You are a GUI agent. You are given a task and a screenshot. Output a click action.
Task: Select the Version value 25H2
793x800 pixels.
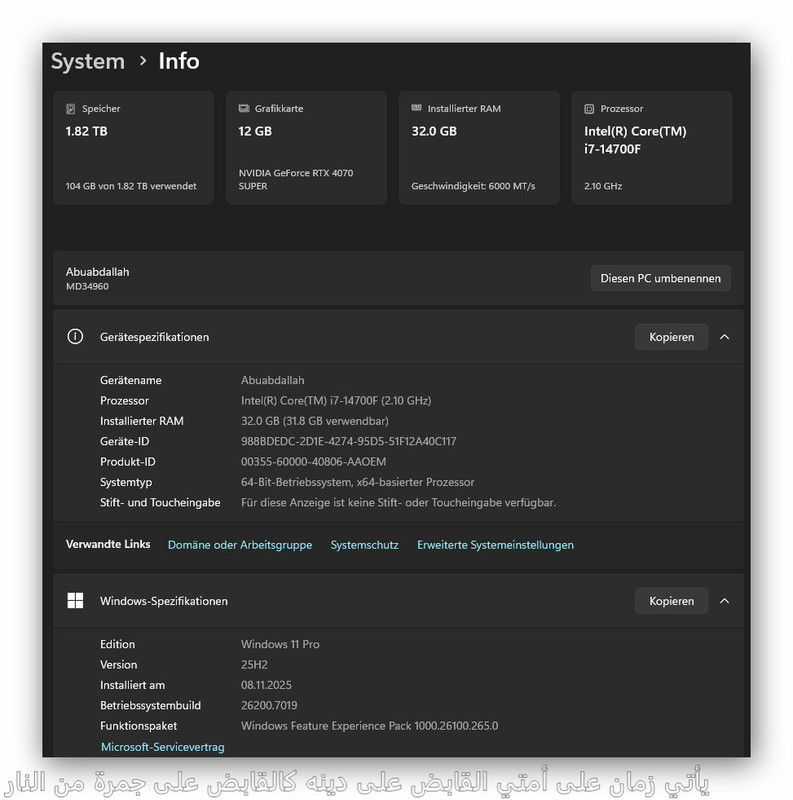point(254,665)
